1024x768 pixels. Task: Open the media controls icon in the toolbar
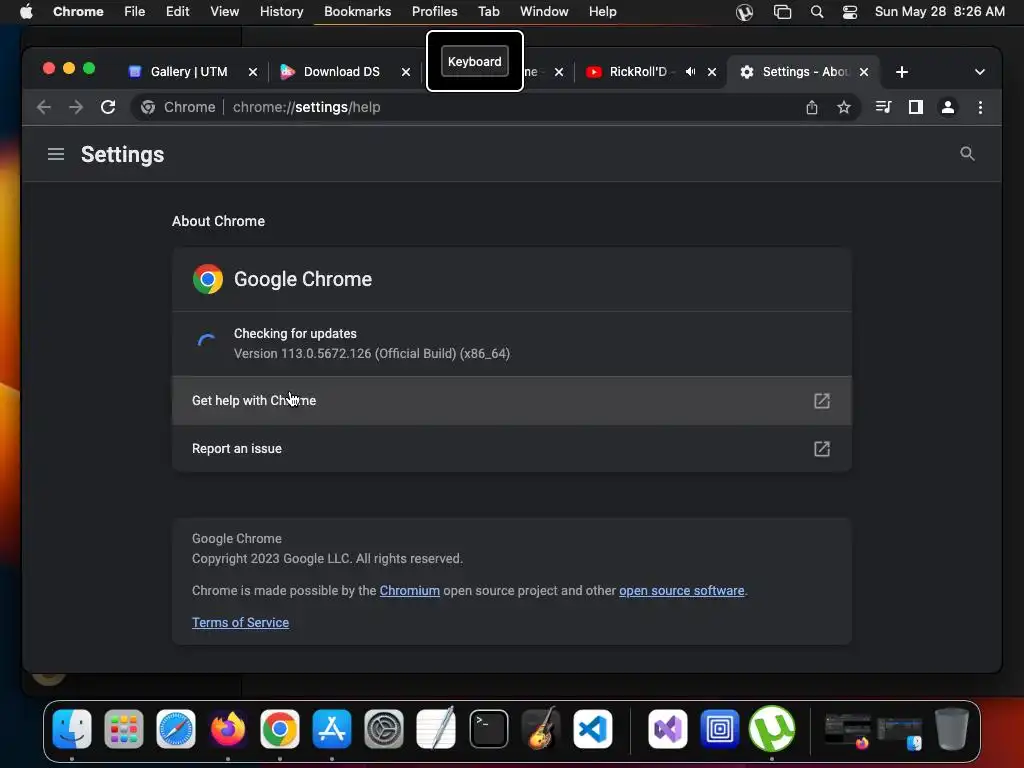pos(884,107)
